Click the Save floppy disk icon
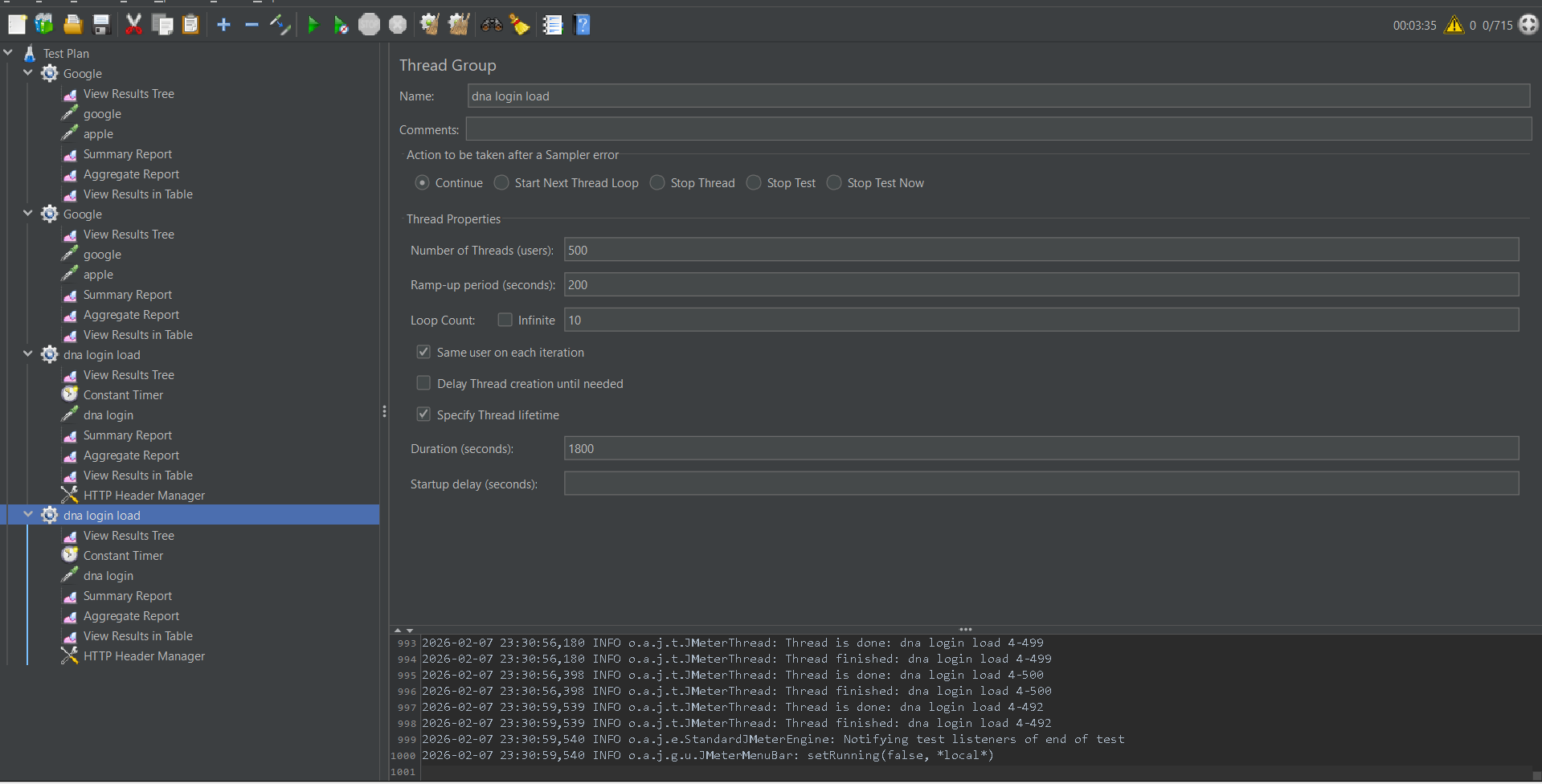This screenshot has height=784, width=1542. tap(101, 26)
